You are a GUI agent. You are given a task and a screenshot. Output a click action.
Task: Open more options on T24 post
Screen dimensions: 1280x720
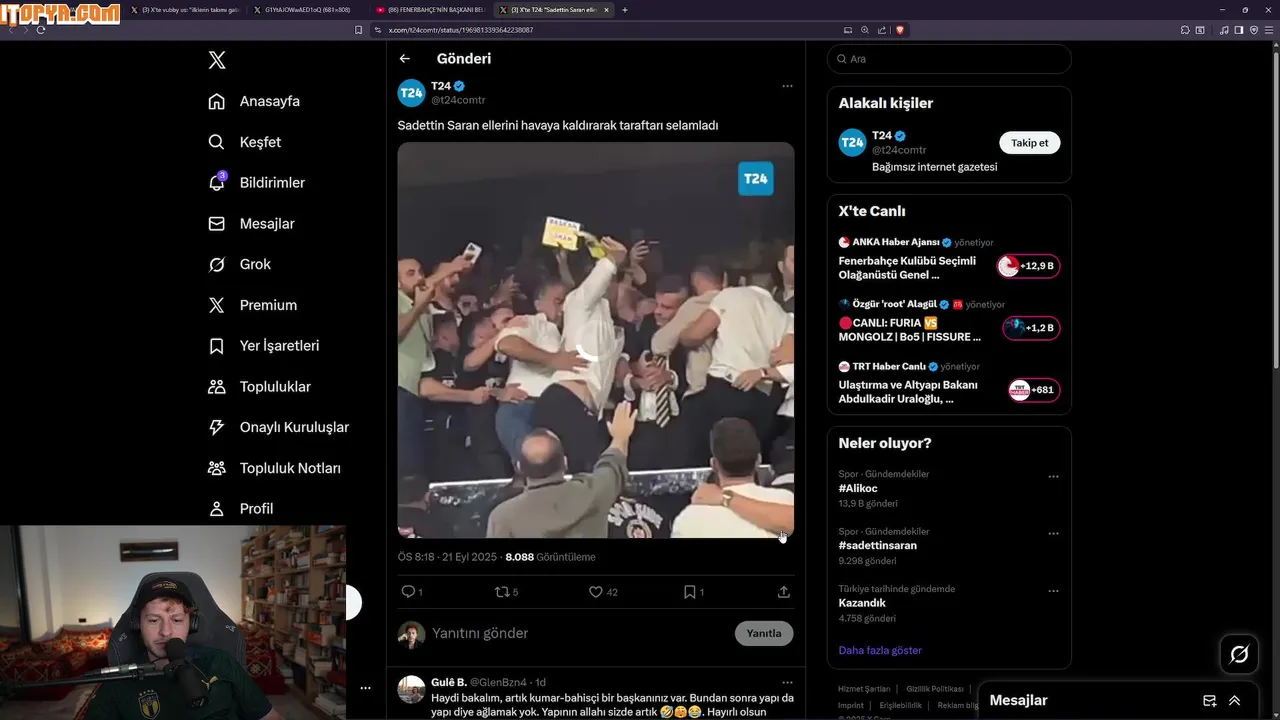point(787,86)
